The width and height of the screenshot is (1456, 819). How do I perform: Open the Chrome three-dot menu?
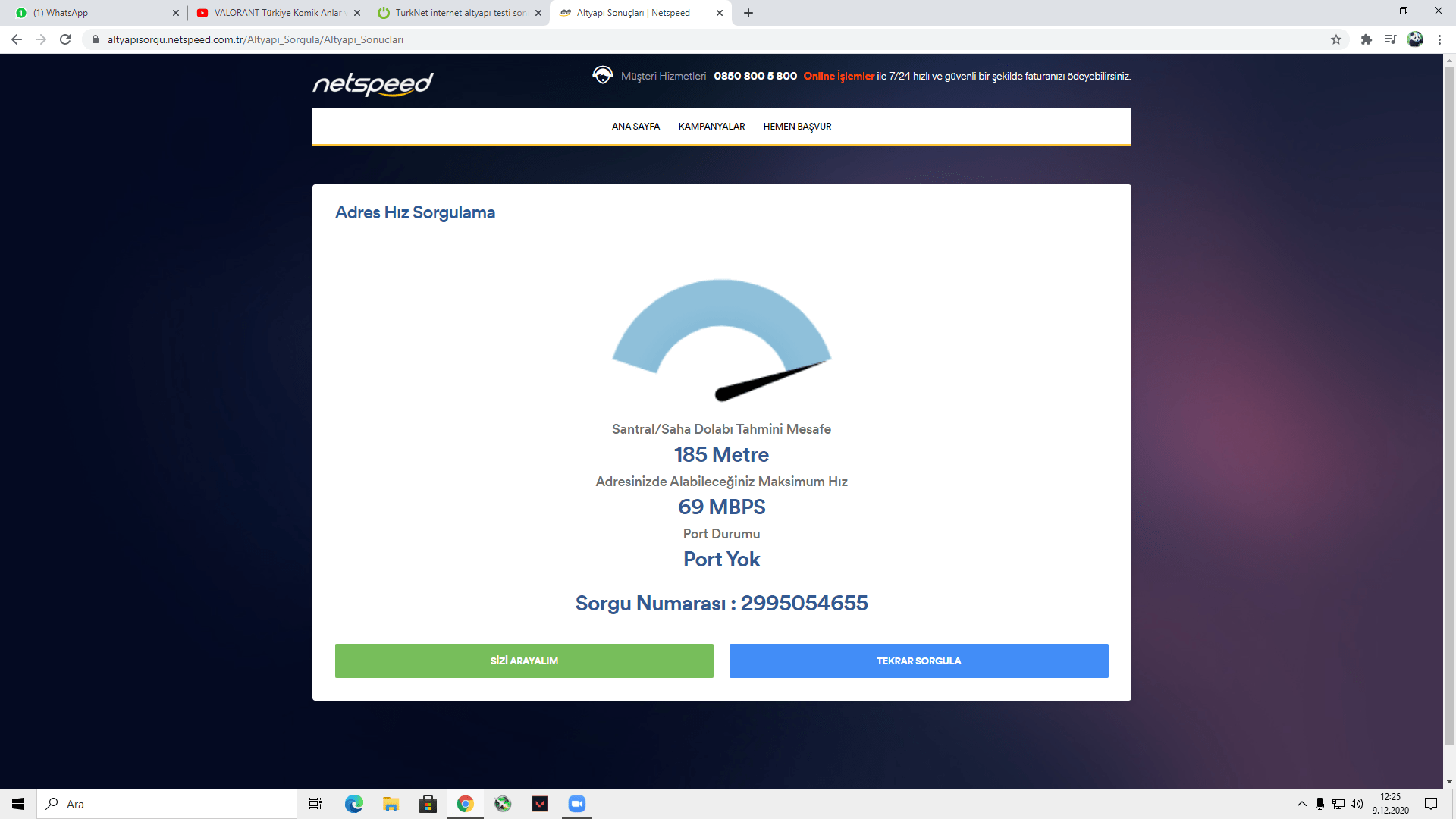[x=1439, y=39]
